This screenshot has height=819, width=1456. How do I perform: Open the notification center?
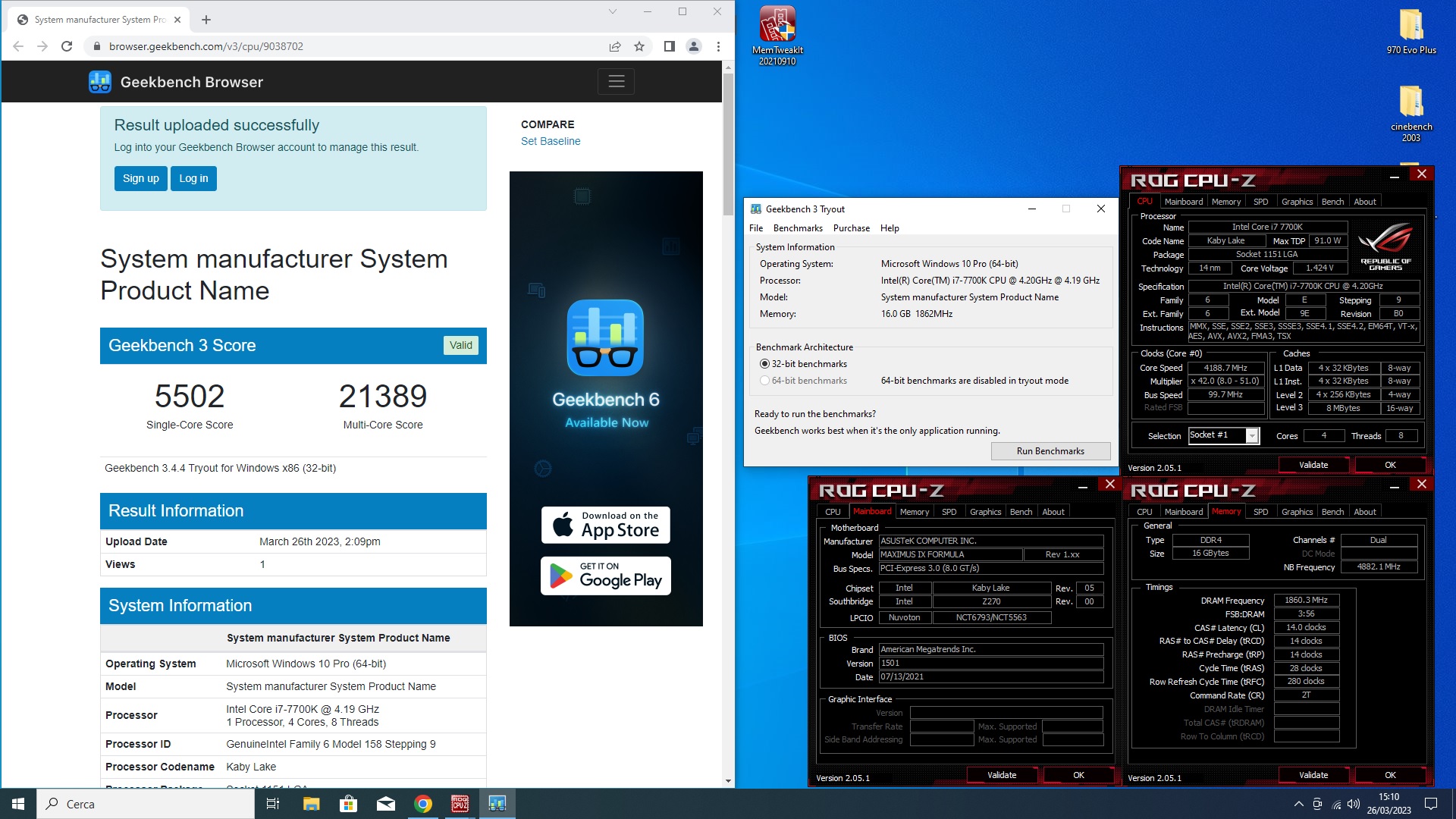pyautogui.click(x=1431, y=804)
